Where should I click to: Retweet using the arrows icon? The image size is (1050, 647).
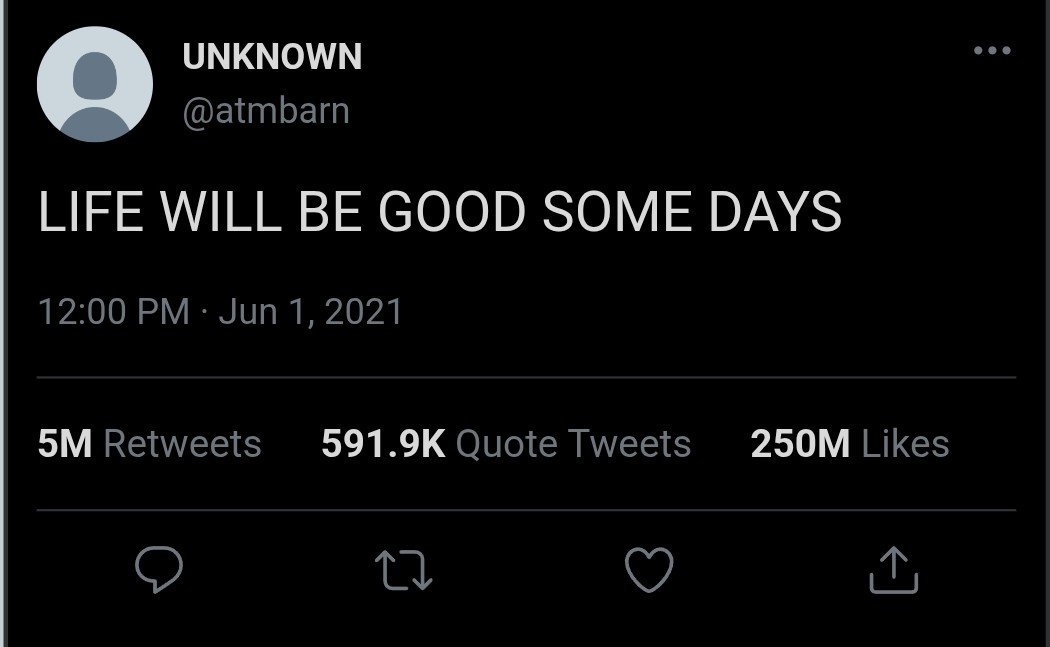pos(403,570)
